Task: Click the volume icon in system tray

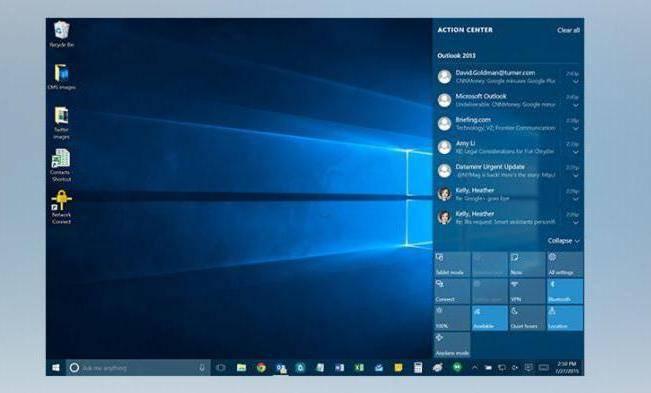Action: (x=515, y=368)
